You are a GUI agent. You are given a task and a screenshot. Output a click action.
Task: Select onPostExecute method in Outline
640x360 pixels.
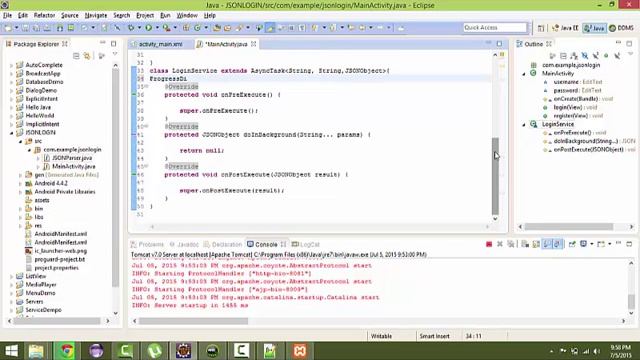coord(589,150)
